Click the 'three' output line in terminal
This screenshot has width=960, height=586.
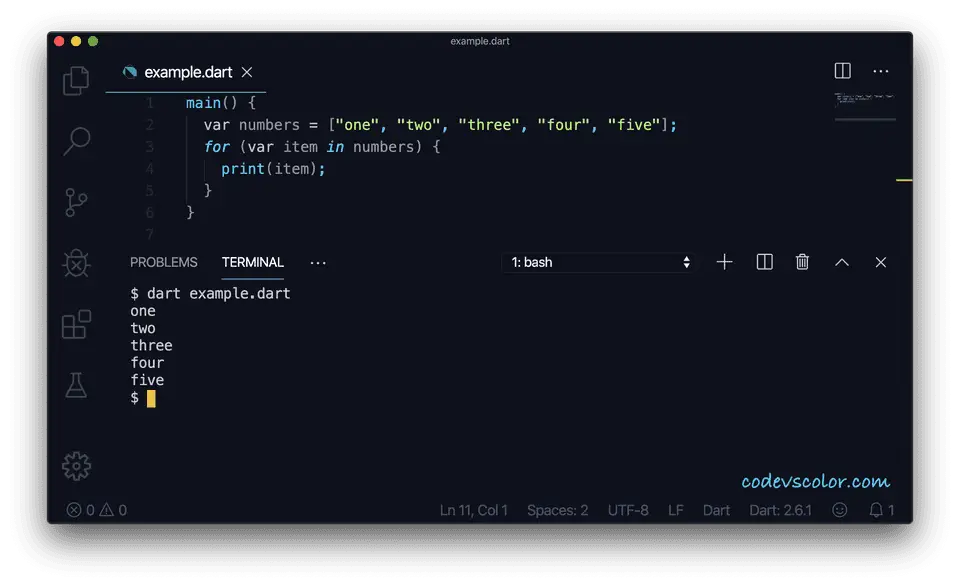151,345
